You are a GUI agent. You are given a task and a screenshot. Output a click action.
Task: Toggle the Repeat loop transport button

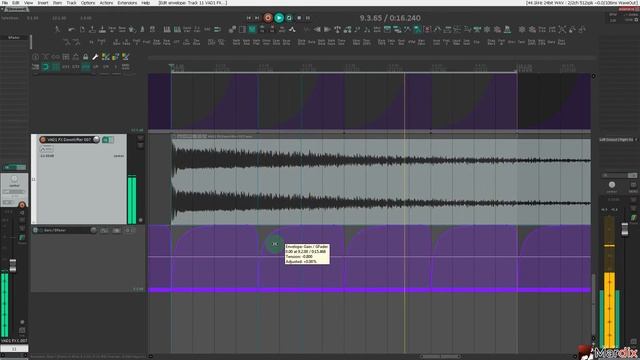[289, 18]
